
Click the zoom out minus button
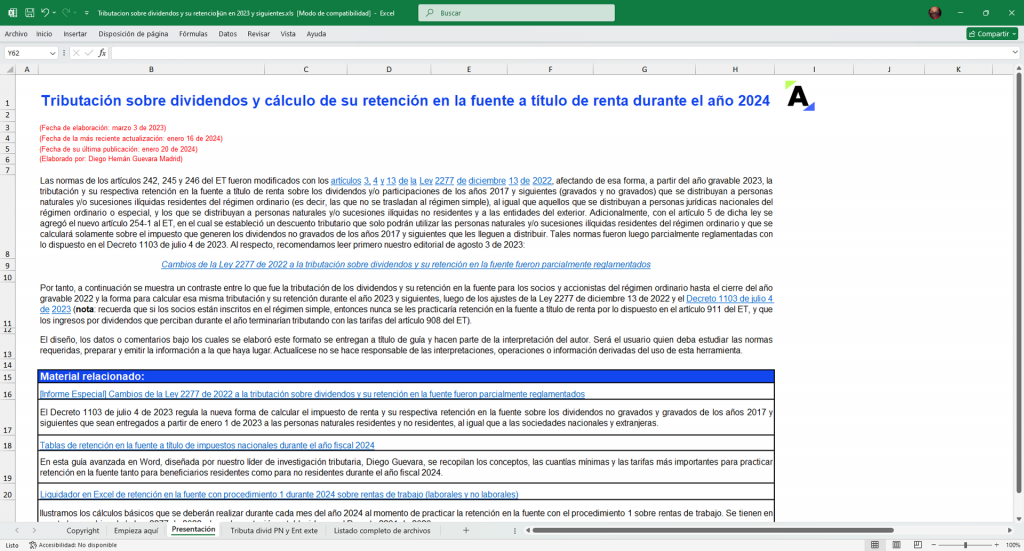coord(934,545)
